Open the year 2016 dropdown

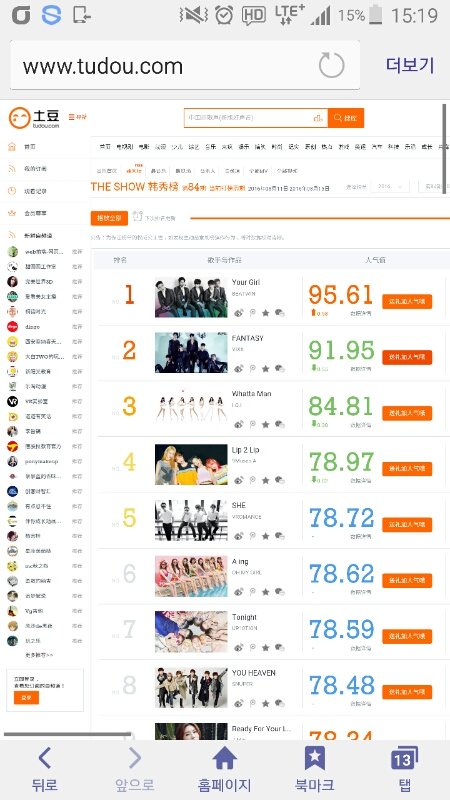390,187
